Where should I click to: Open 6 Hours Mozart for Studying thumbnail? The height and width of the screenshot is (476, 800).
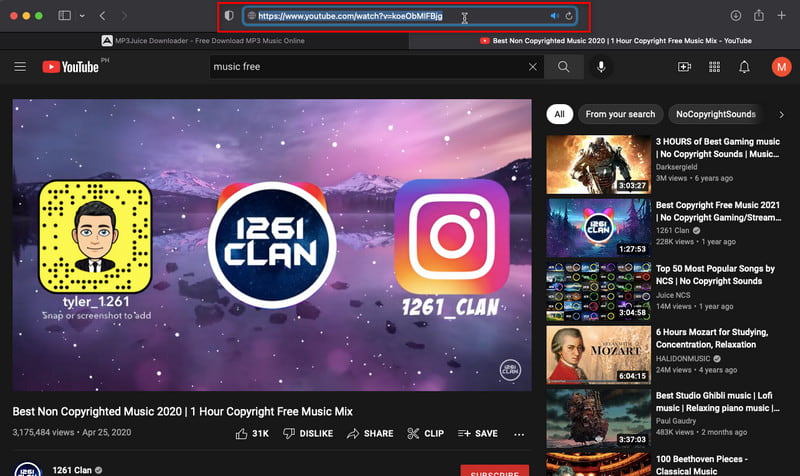(x=598, y=355)
